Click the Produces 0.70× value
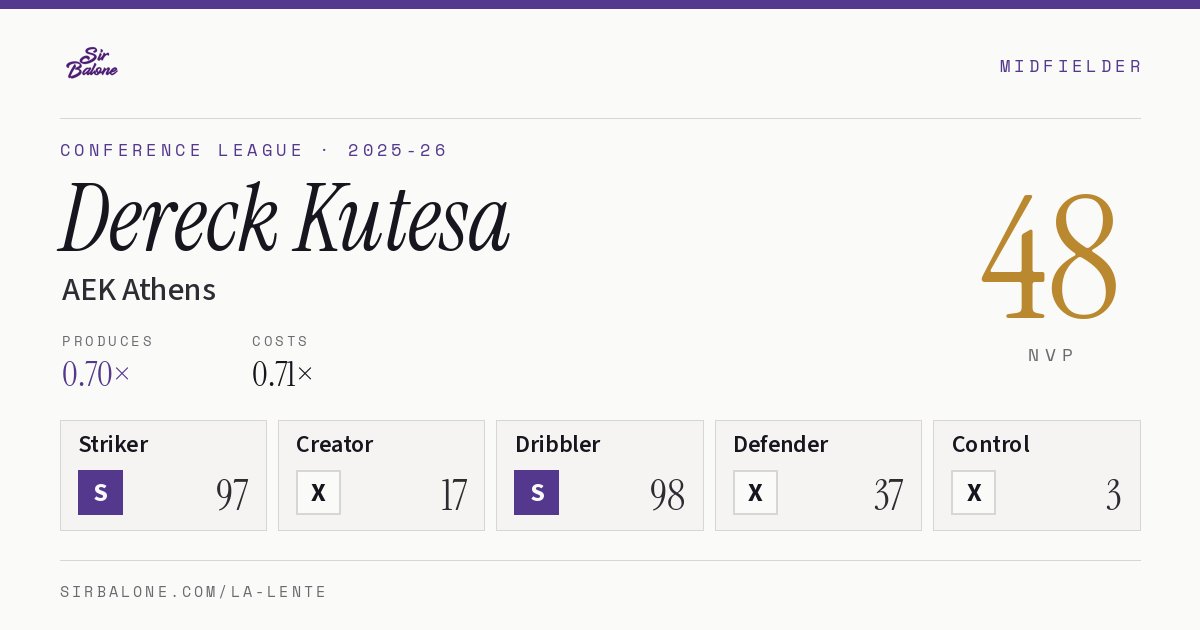Screen dimensions: 1200x630 [x=96, y=374]
